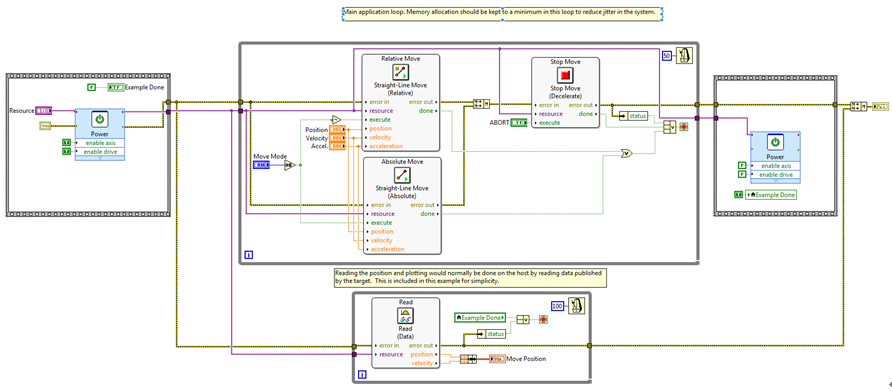Viewport: 892px width, 392px height.
Task: Select the metronome wait icon beside 100
Action: [575, 306]
